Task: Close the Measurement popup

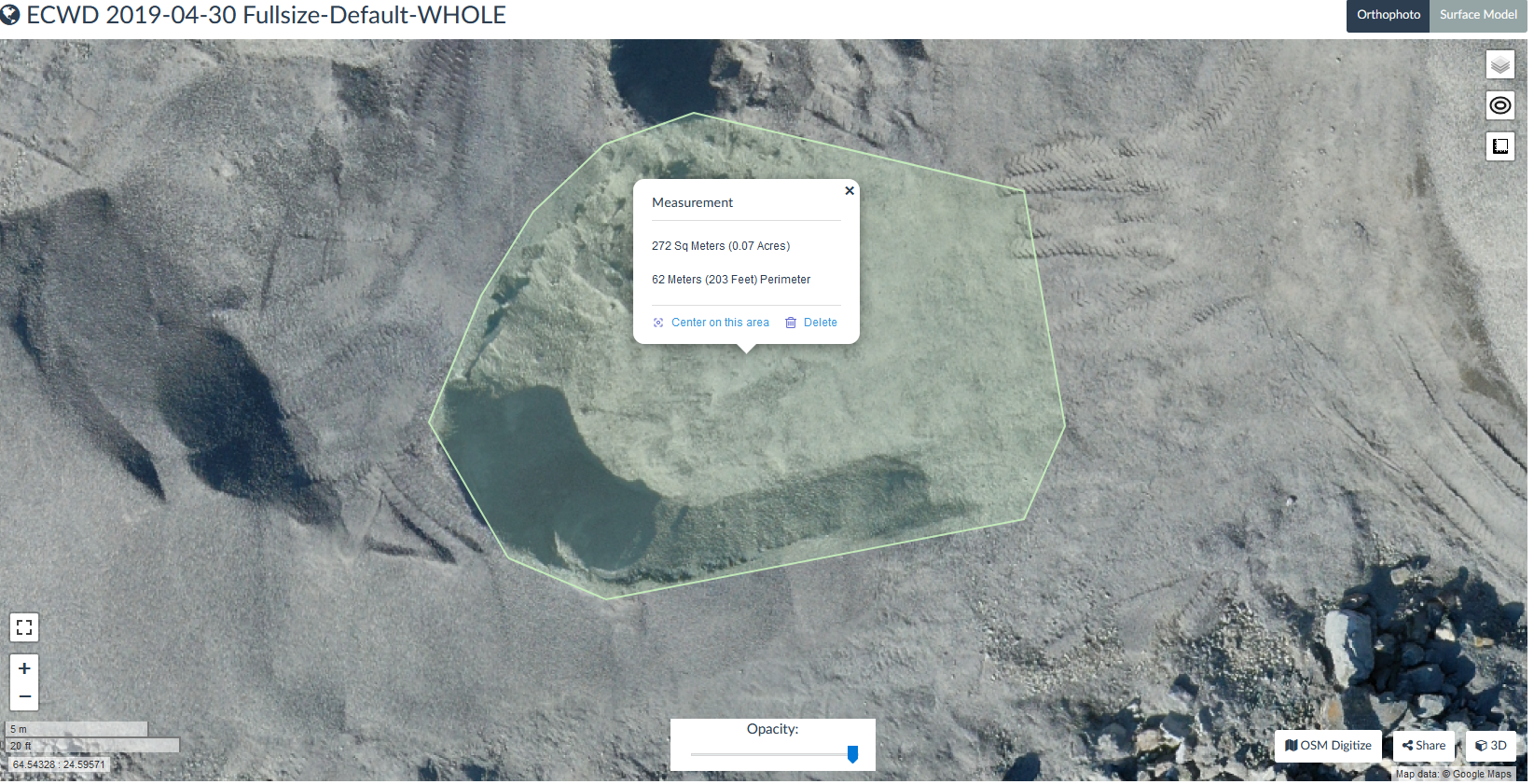Action: (x=850, y=191)
